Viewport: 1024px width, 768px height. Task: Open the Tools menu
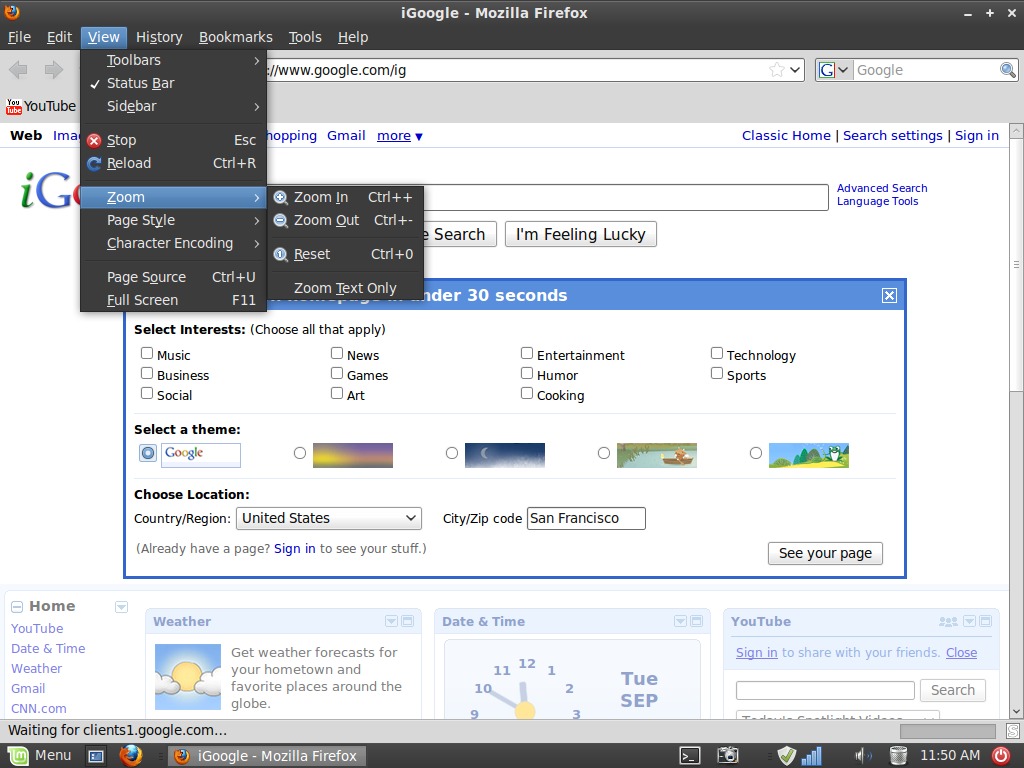coord(305,37)
